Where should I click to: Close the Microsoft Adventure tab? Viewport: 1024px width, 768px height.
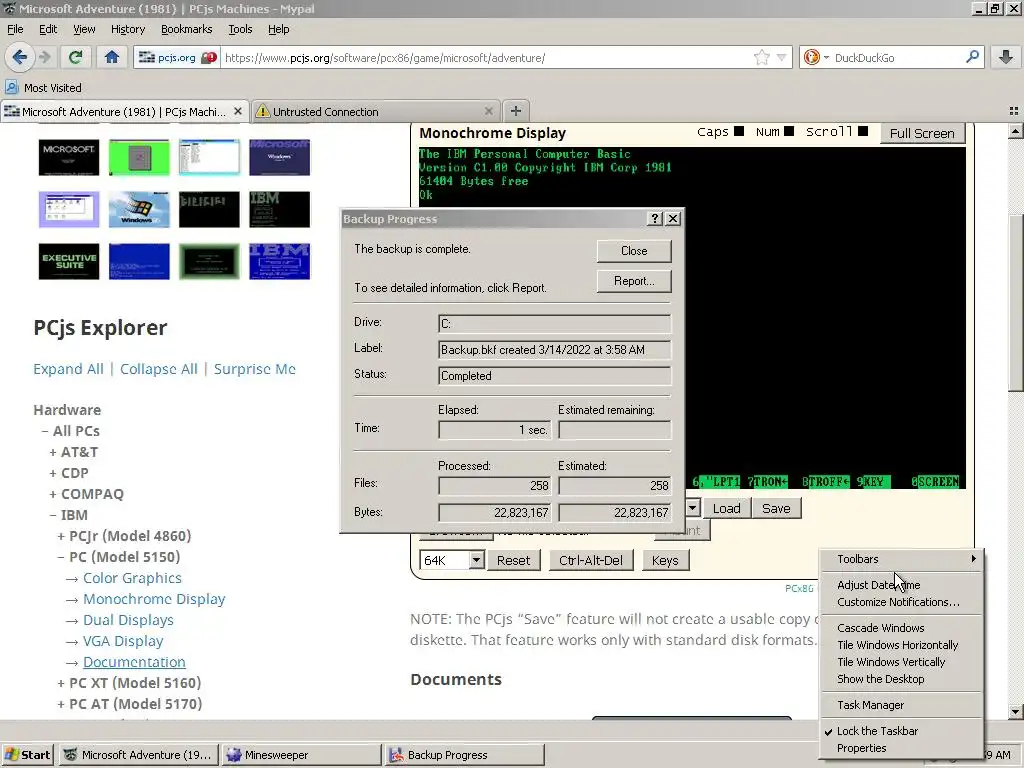point(238,111)
